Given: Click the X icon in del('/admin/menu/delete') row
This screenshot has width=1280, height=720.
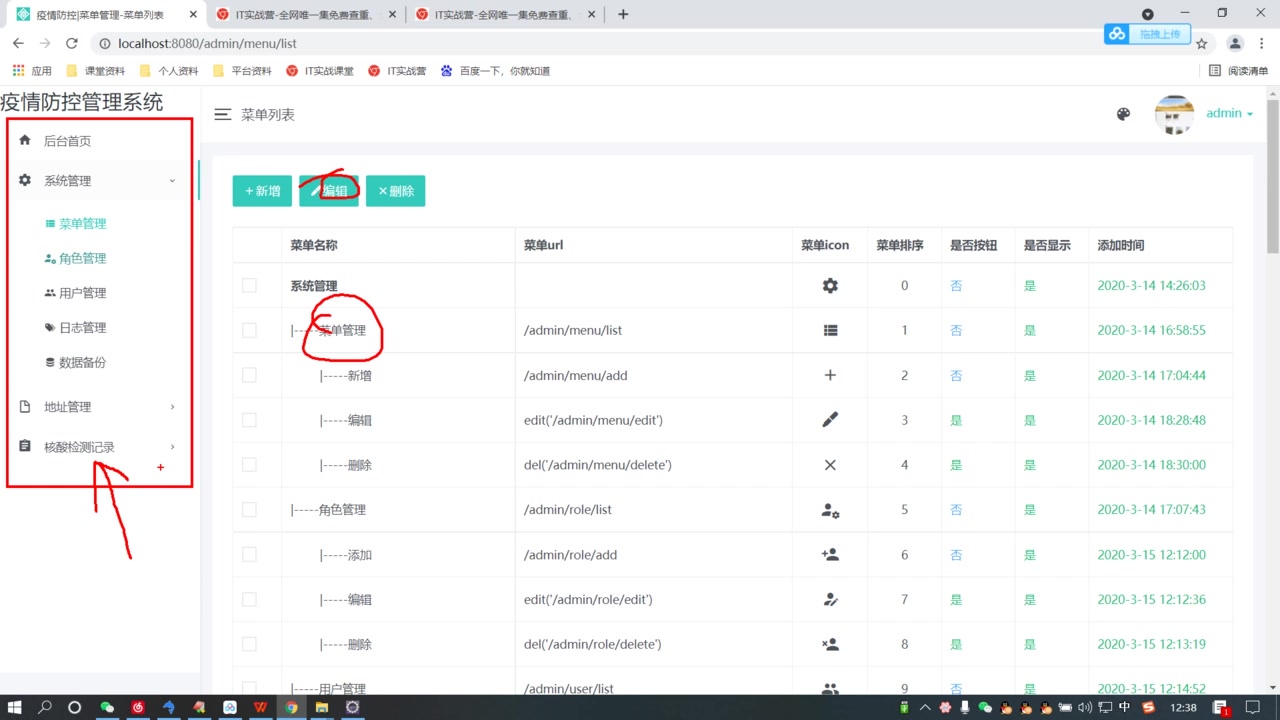Looking at the screenshot, I should click(830, 465).
